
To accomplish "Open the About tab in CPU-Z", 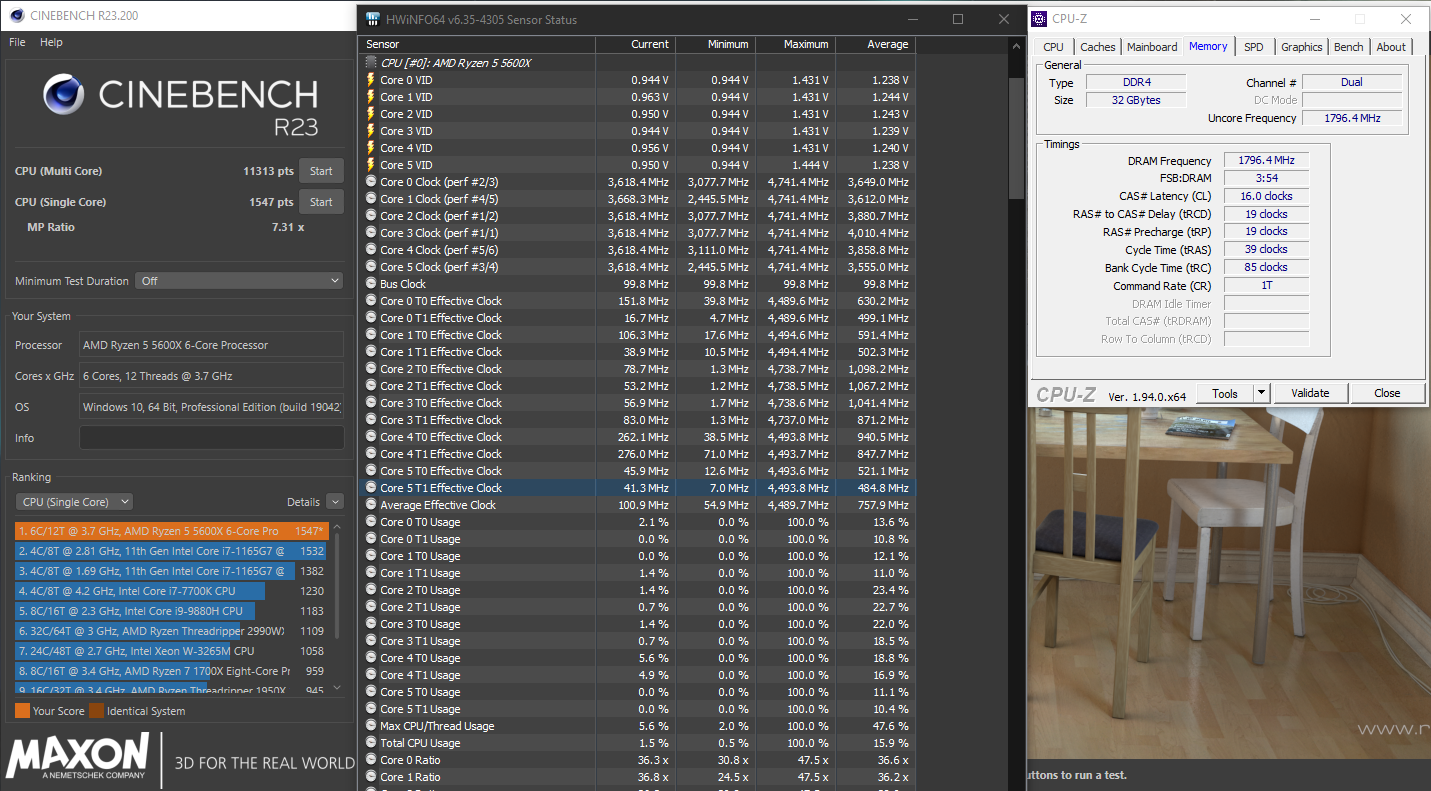I will (1390, 47).
